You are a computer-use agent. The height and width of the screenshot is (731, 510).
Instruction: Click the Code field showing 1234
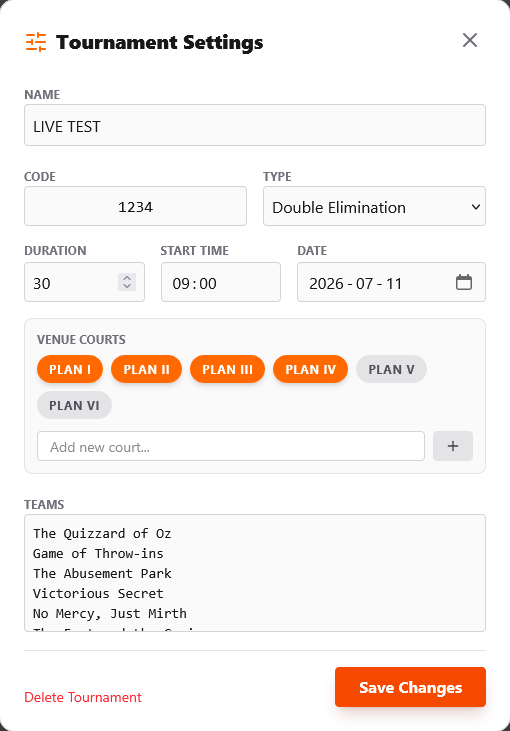tap(135, 207)
